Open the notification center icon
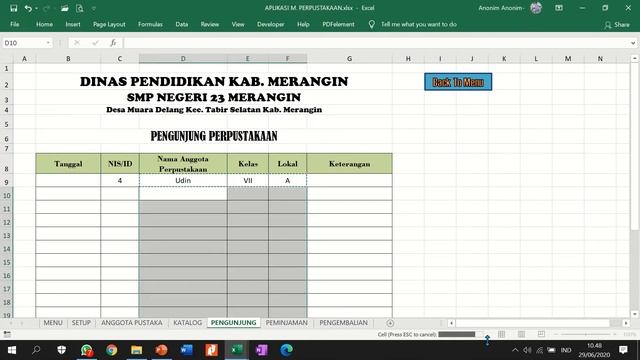 [x=623, y=350]
